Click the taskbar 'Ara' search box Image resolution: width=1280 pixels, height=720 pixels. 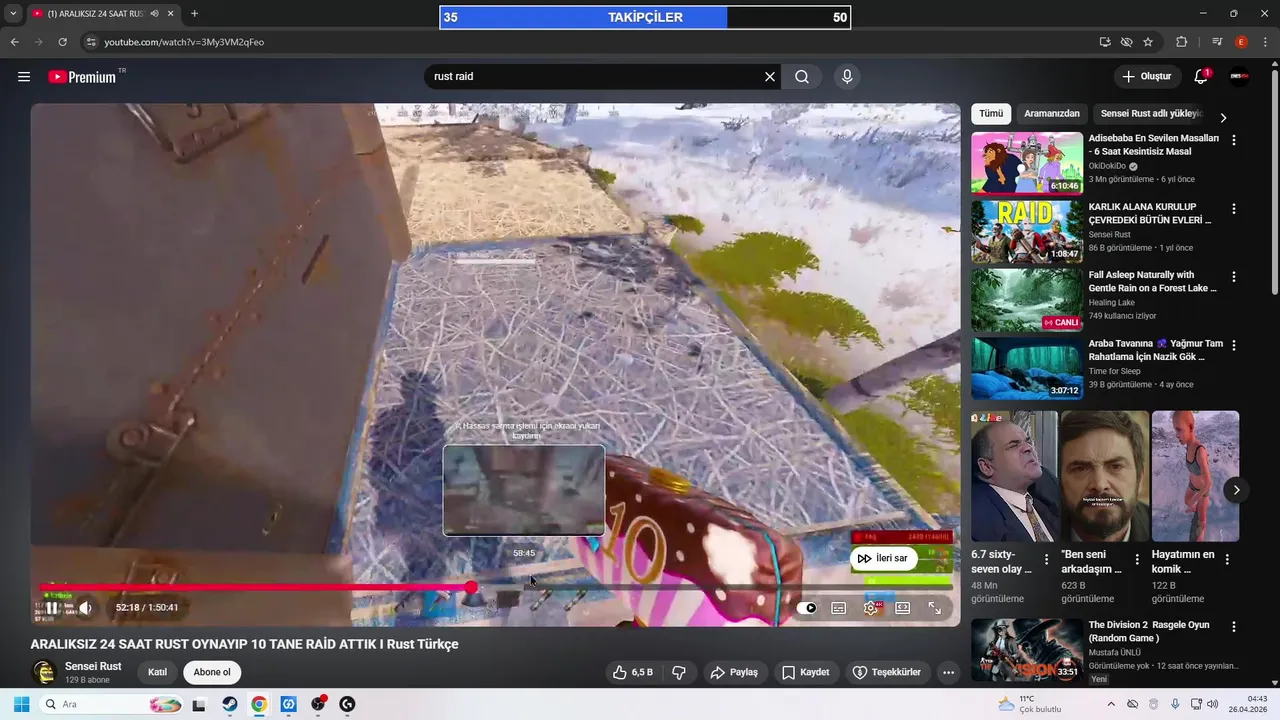pos(112,704)
